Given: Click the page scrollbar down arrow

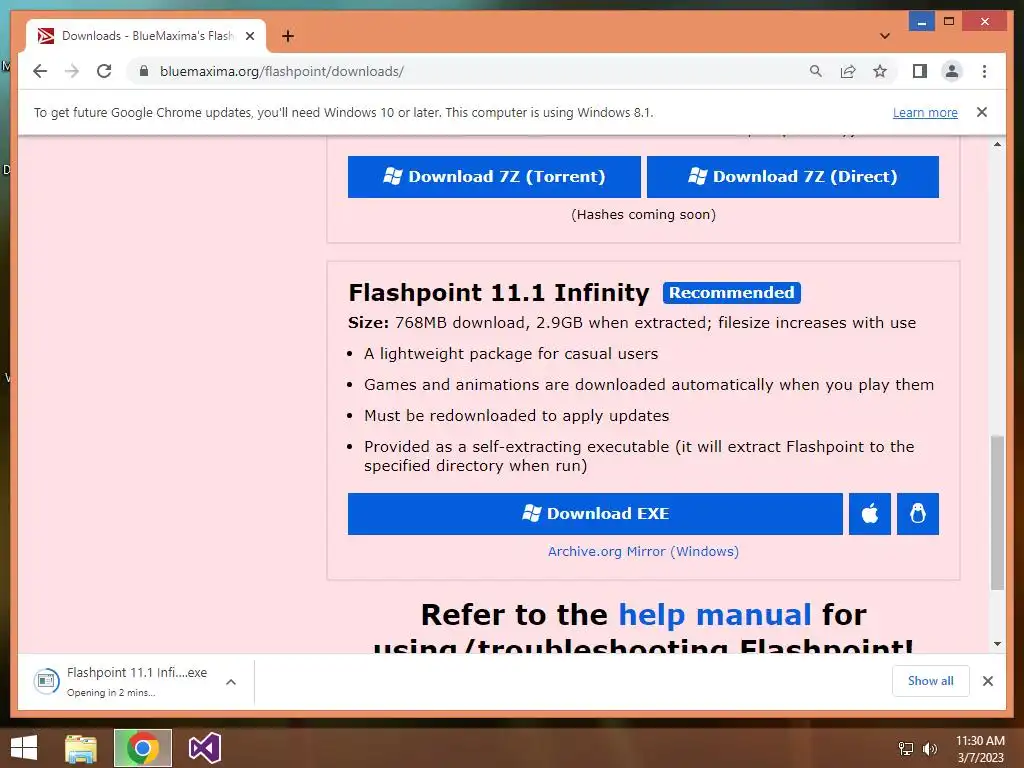Looking at the screenshot, I should (997, 644).
